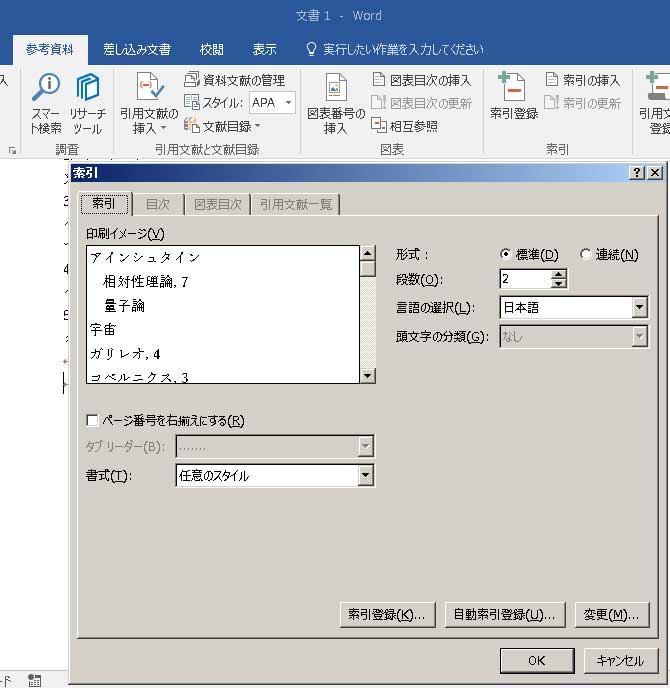Open the APA citation style dropdown

pos(289,103)
